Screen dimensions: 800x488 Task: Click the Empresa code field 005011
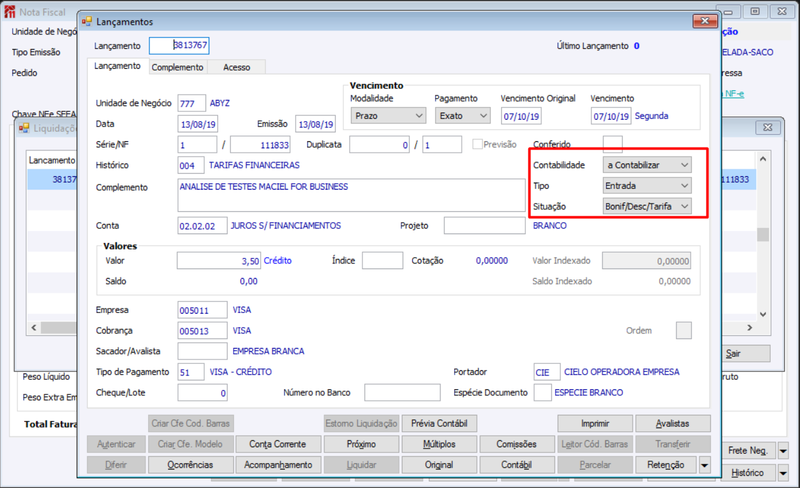[202, 310]
